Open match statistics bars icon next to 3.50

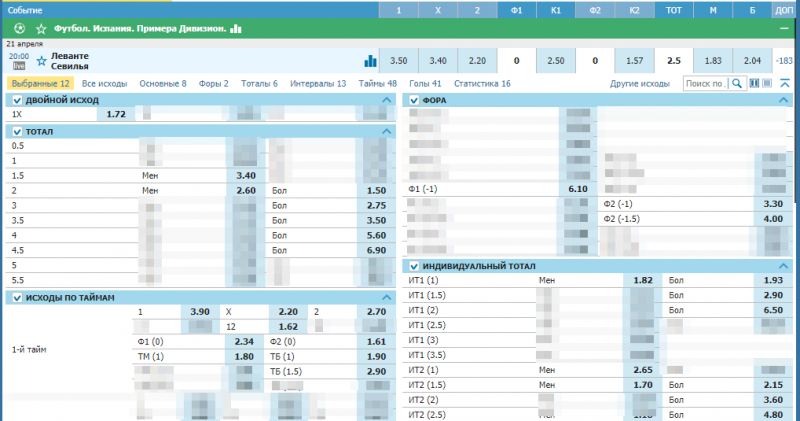click(x=370, y=60)
